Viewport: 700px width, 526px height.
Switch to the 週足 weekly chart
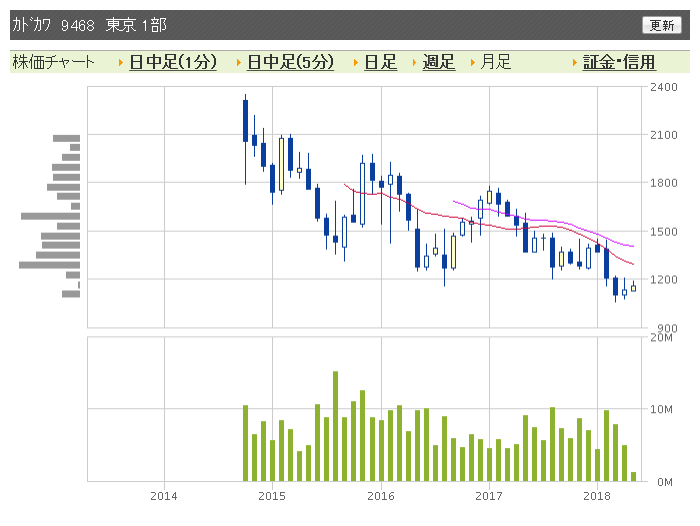point(439,62)
